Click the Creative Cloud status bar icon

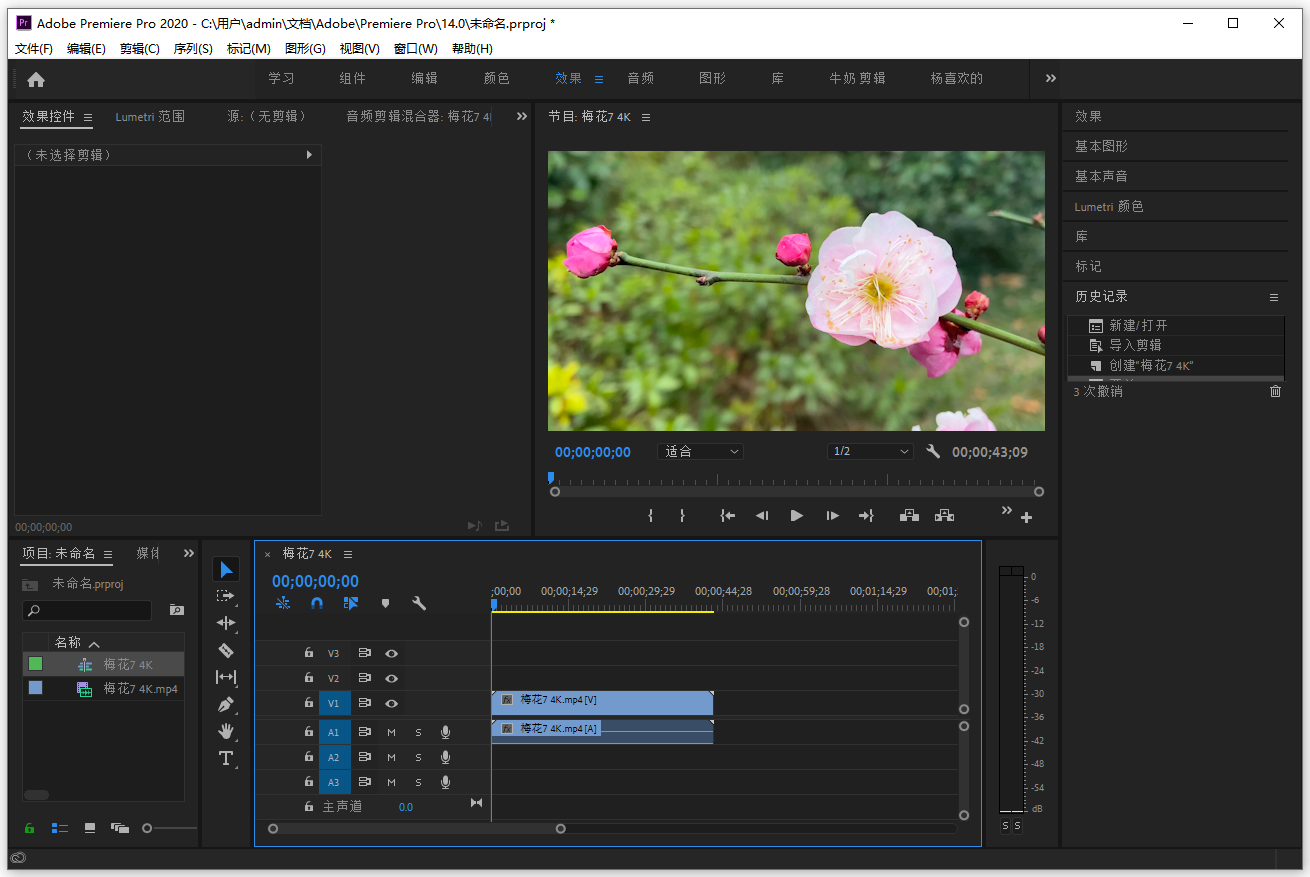point(18,858)
